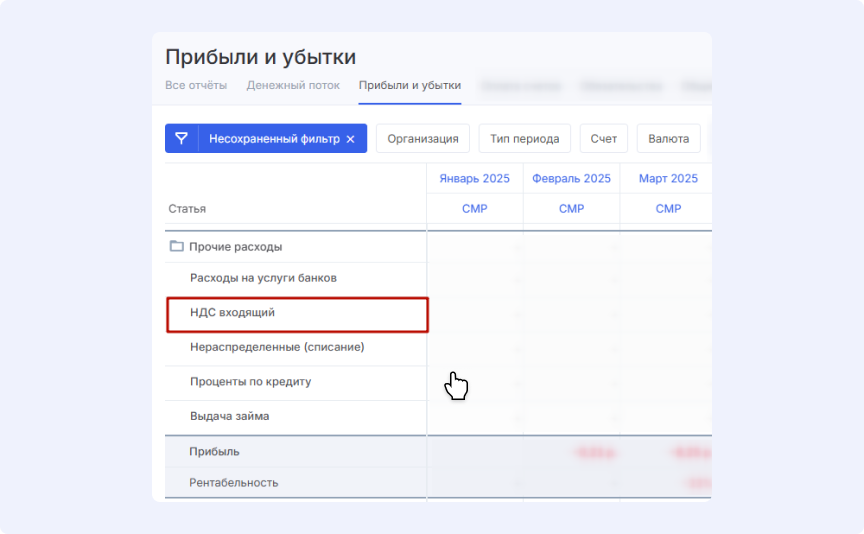Open the Валюта filter dropdown
The height and width of the screenshot is (534, 864).
(x=668, y=139)
